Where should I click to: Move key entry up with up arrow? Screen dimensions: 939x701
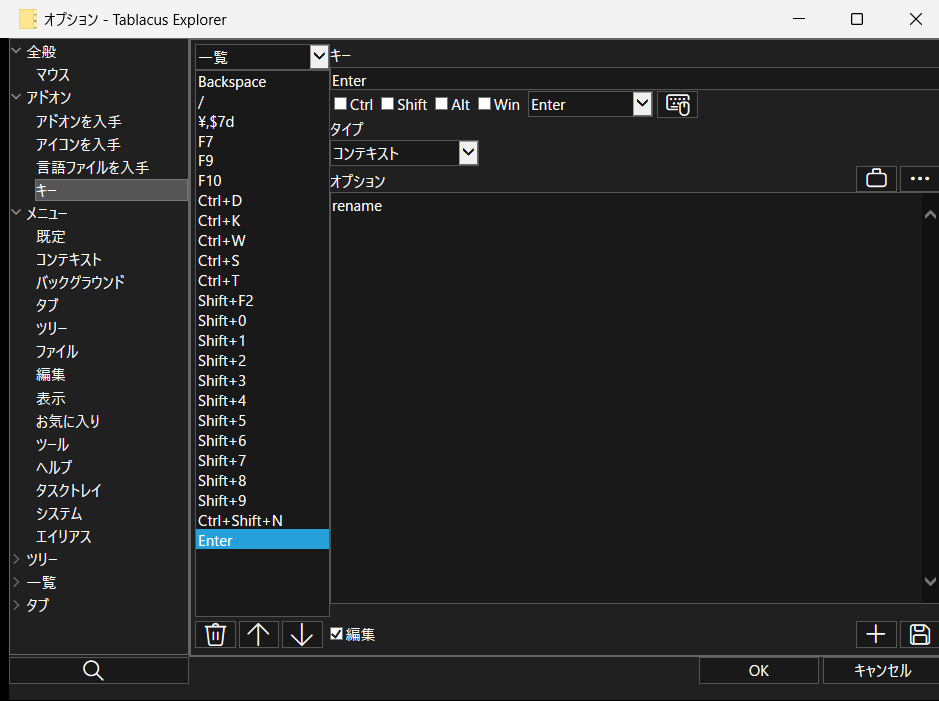(x=259, y=634)
